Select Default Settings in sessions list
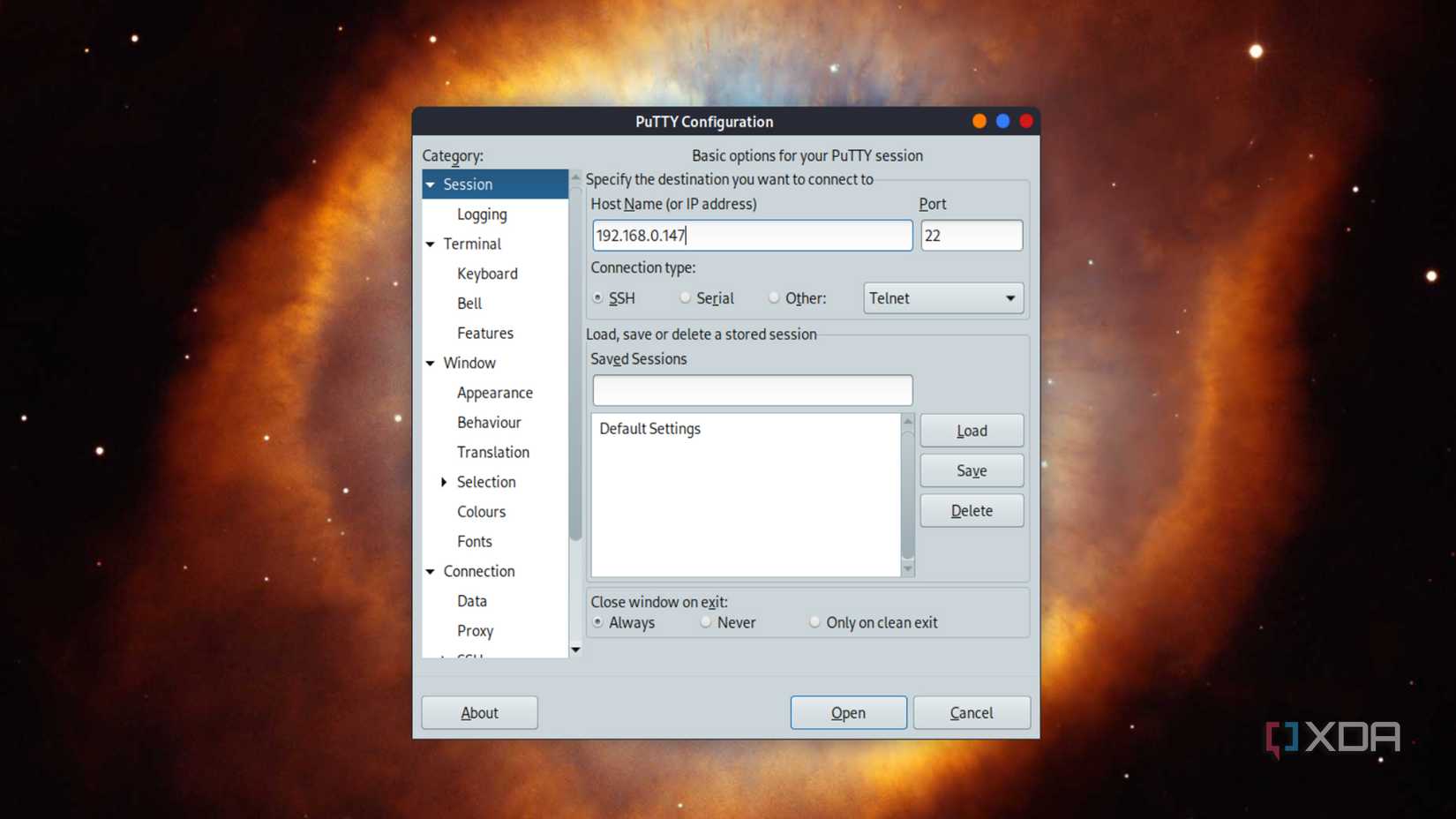The width and height of the screenshot is (1456, 819). (x=650, y=429)
